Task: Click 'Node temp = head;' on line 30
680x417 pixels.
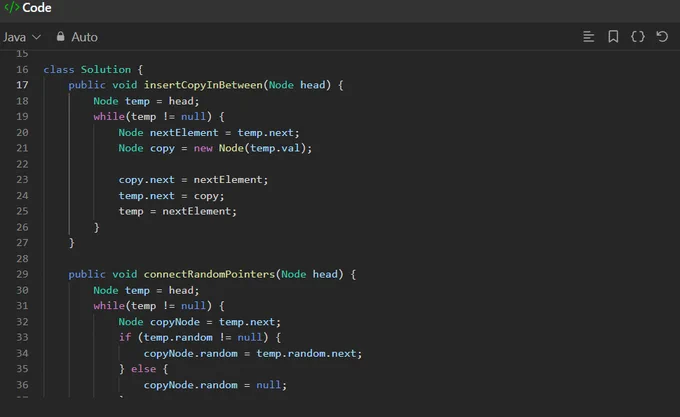Action: (146, 290)
